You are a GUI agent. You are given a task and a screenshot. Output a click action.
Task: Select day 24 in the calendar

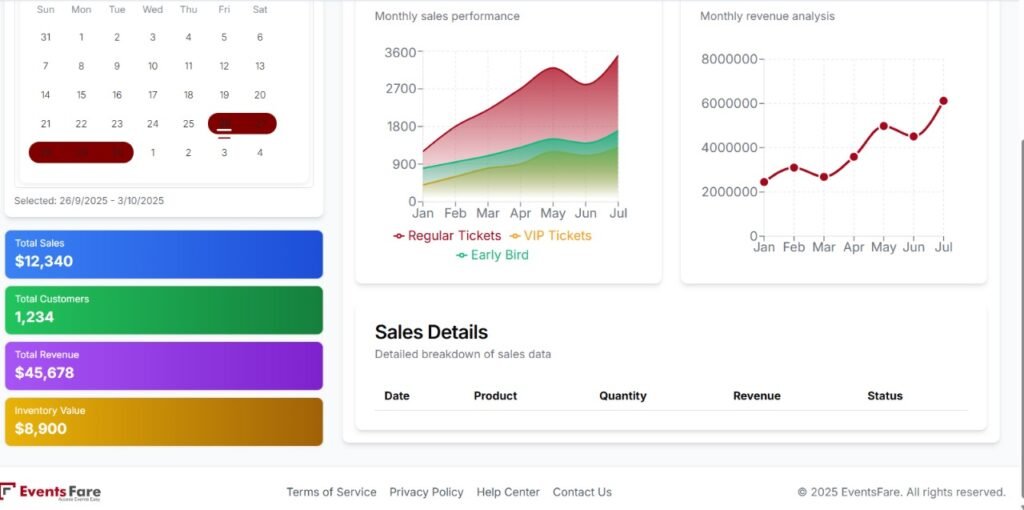point(152,124)
